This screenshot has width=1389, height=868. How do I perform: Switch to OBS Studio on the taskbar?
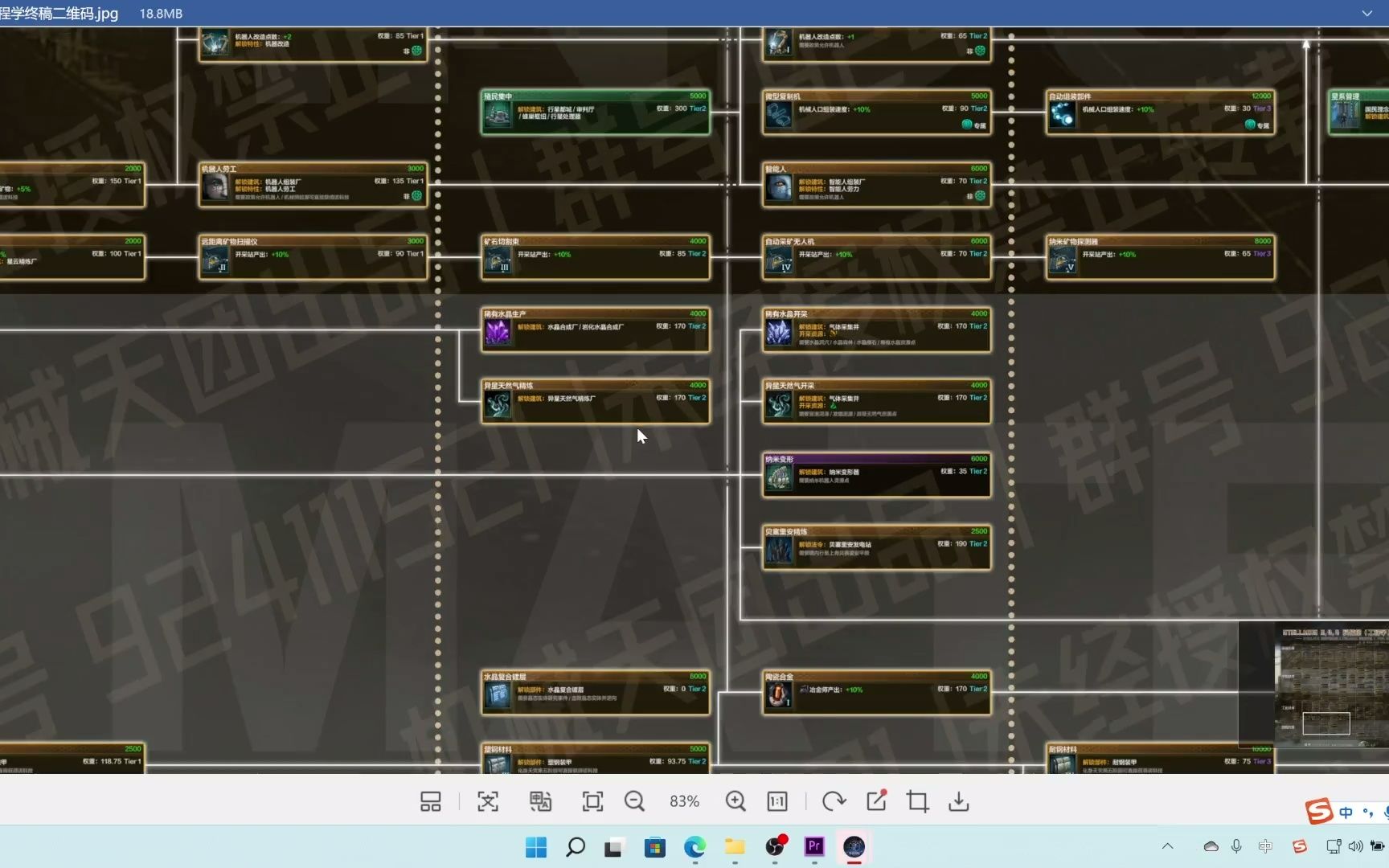pyautogui.click(x=775, y=846)
